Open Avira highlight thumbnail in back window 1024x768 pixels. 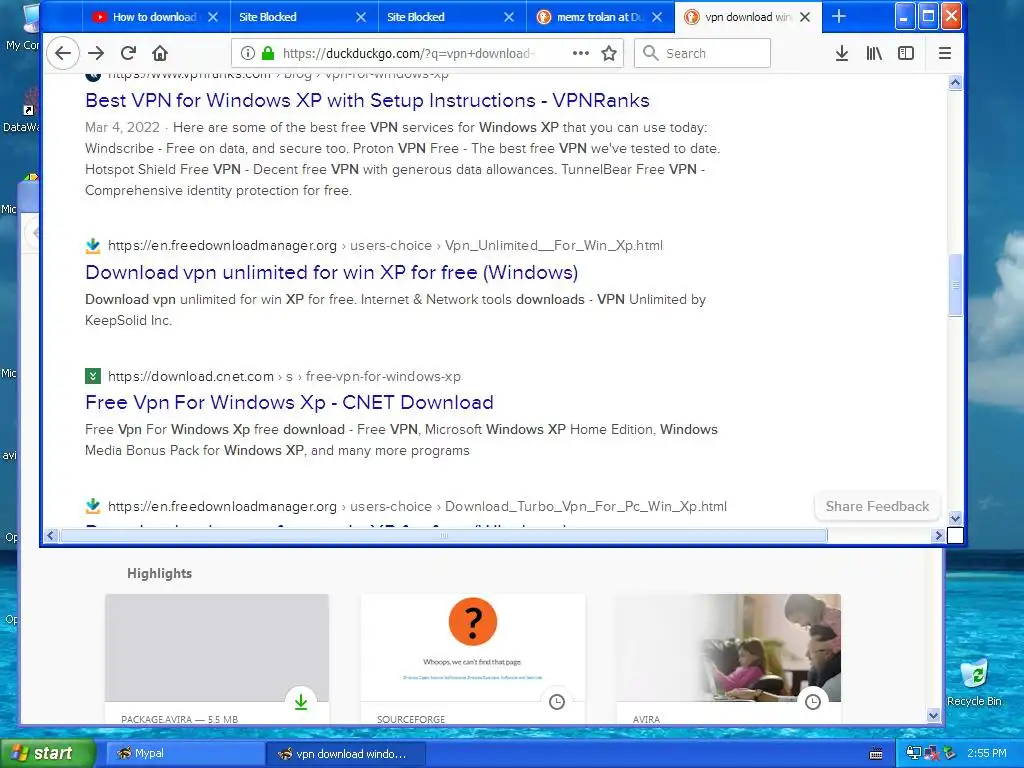tap(728, 648)
